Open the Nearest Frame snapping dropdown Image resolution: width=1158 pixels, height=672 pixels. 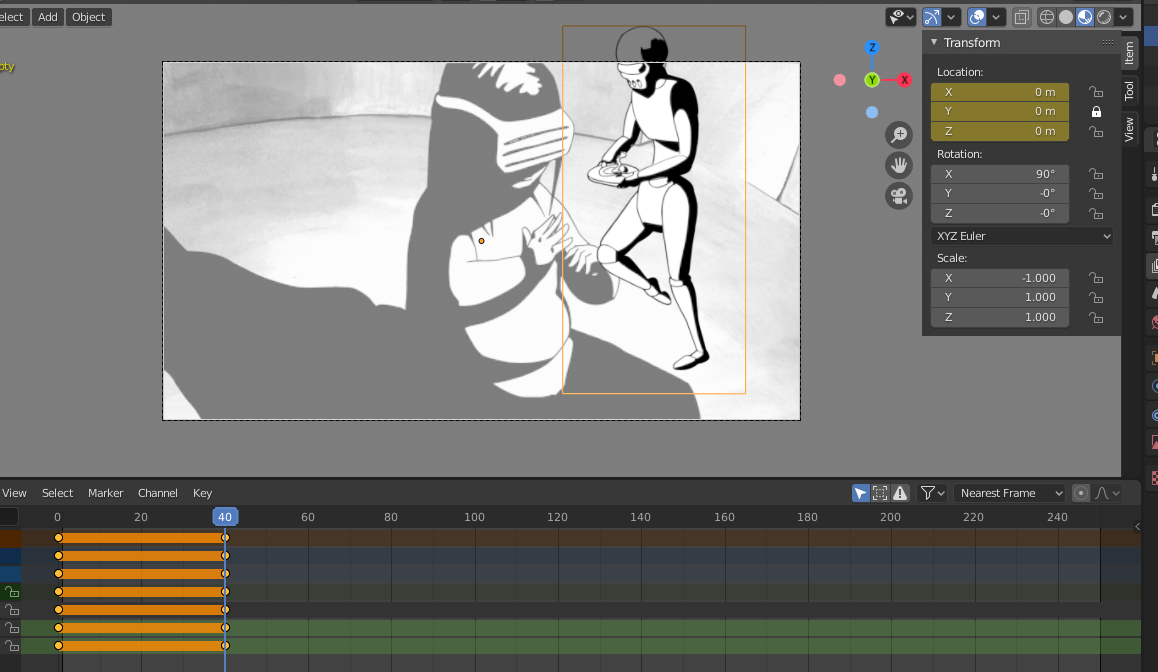(x=1010, y=493)
